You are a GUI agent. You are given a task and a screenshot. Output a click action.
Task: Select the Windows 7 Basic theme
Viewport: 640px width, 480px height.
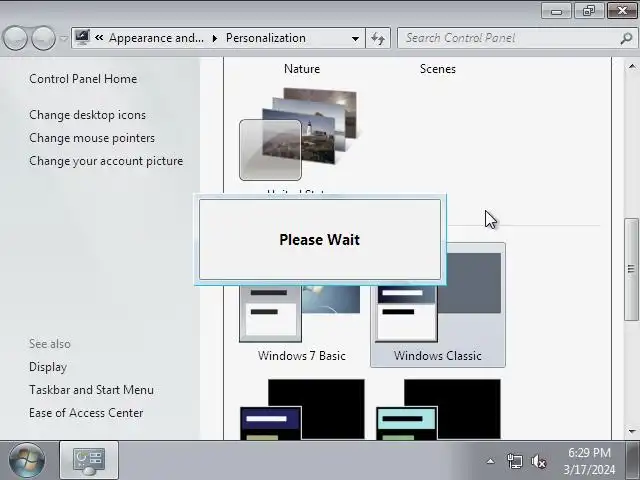point(302,322)
